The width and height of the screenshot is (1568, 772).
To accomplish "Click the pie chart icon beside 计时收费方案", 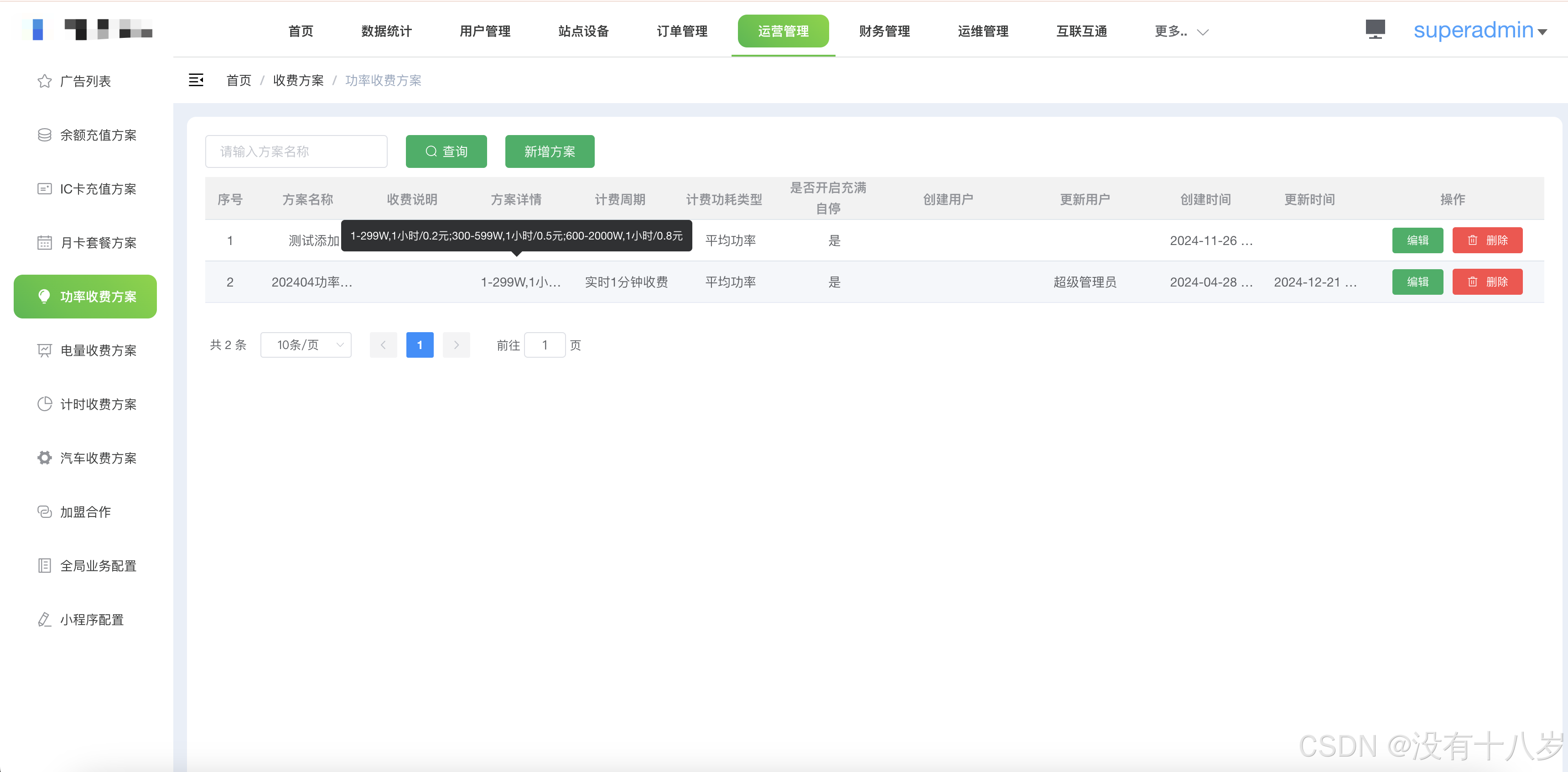I will (44, 404).
